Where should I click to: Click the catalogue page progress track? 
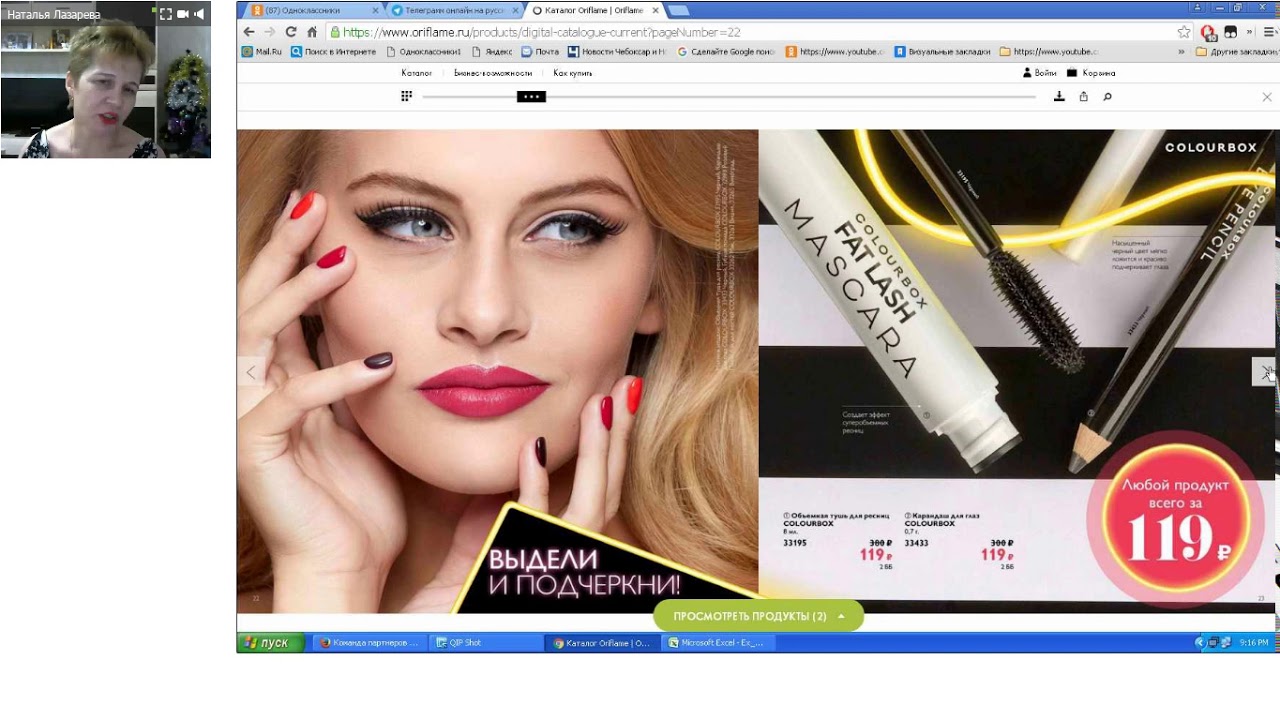click(x=729, y=97)
